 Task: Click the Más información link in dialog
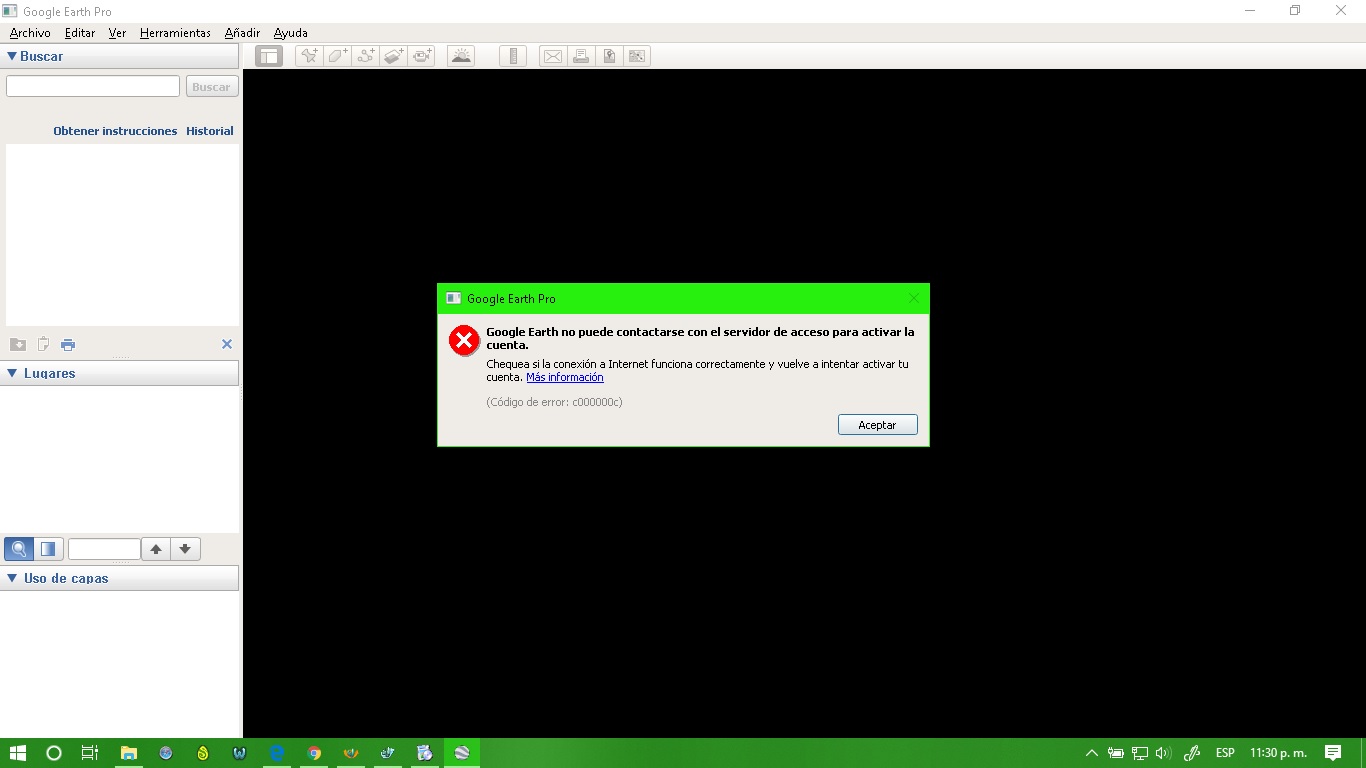(x=565, y=378)
